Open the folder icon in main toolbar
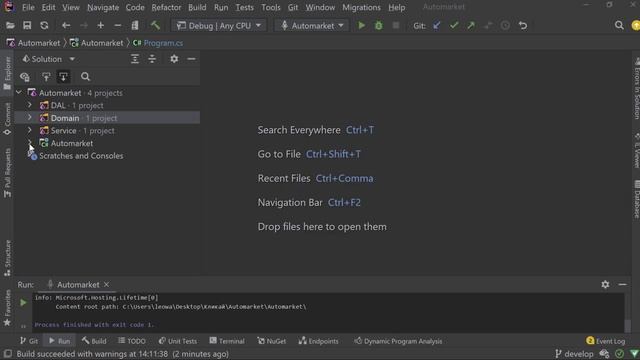 [x=10, y=26]
